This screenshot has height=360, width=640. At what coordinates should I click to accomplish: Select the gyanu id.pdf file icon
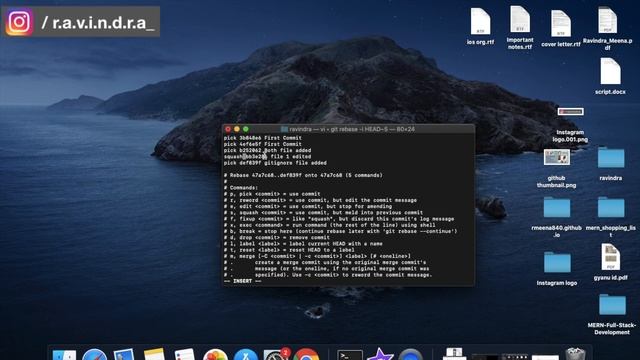tap(610, 257)
